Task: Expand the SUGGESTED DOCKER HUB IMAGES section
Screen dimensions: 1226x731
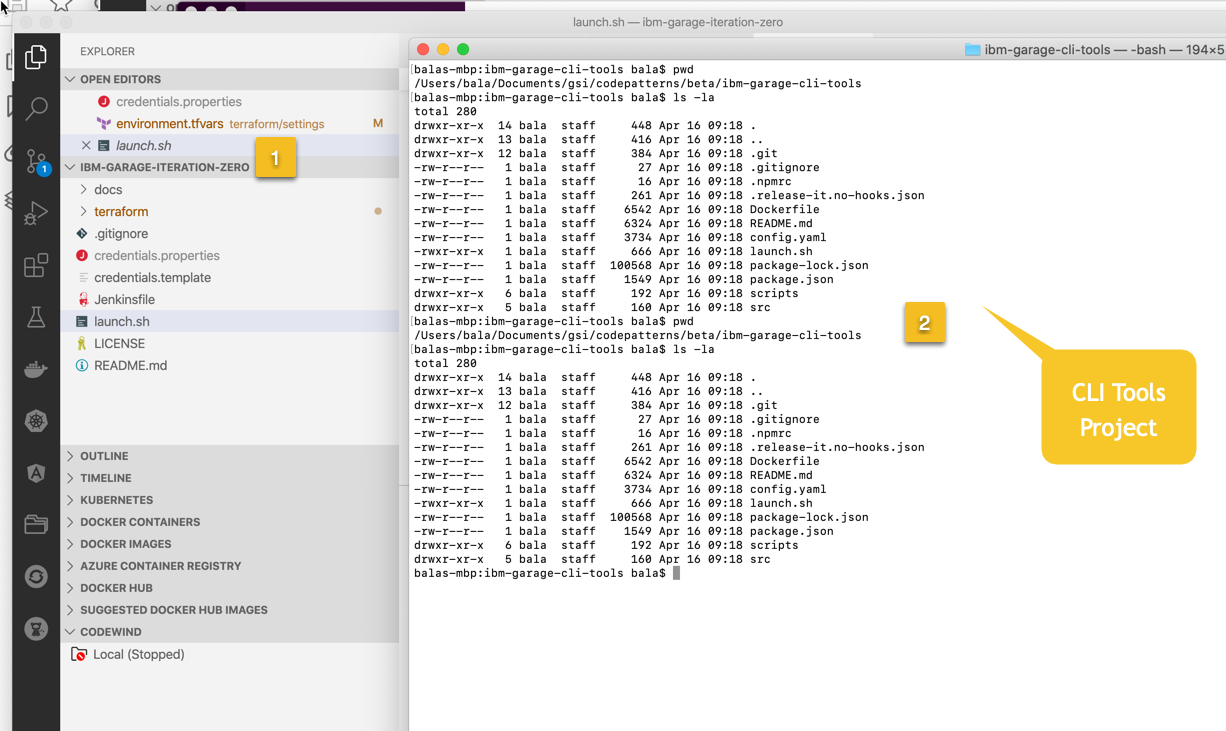Action: (x=71, y=610)
